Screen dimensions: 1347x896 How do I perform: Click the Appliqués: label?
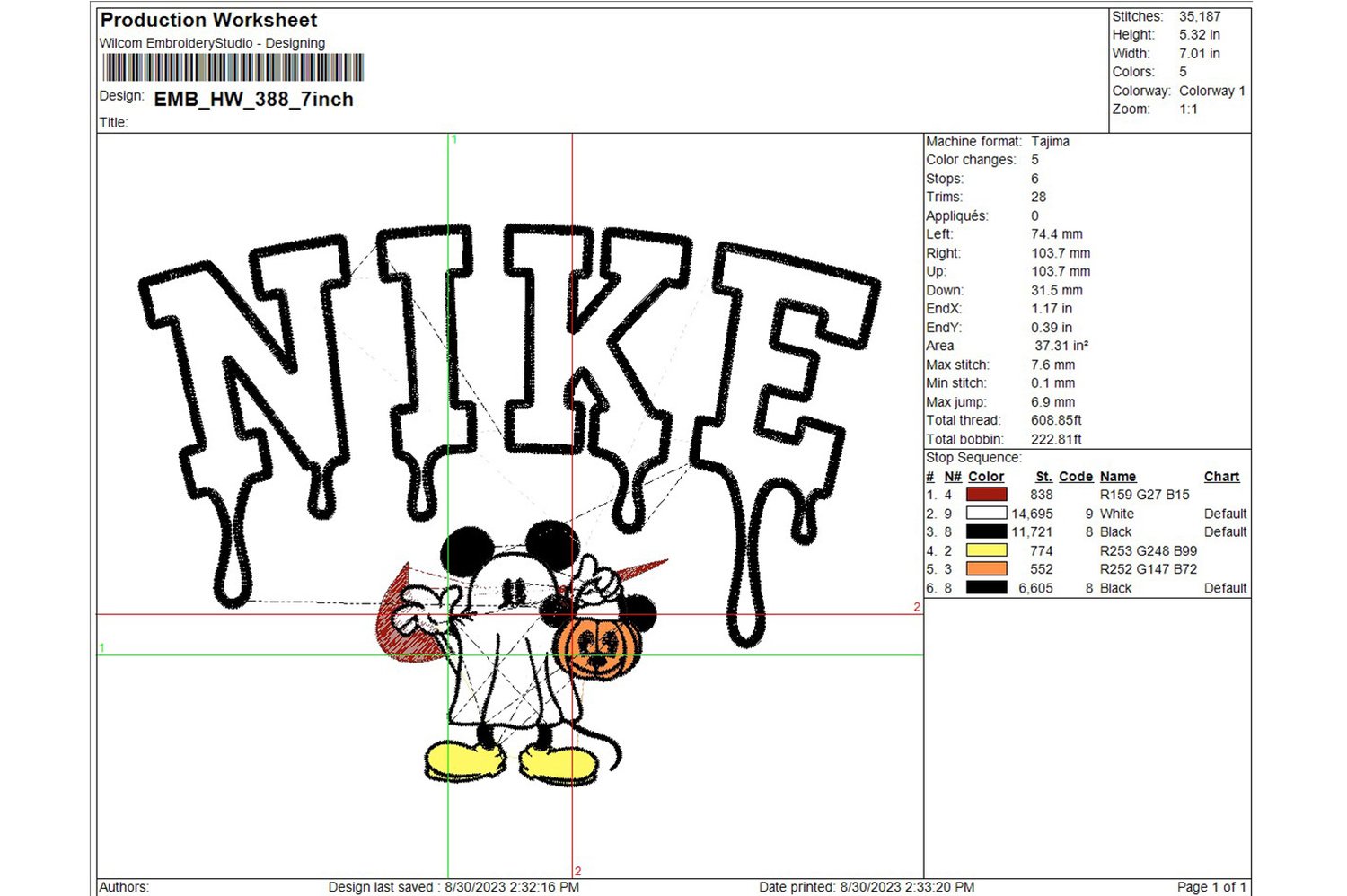pyautogui.click(x=957, y=215)
